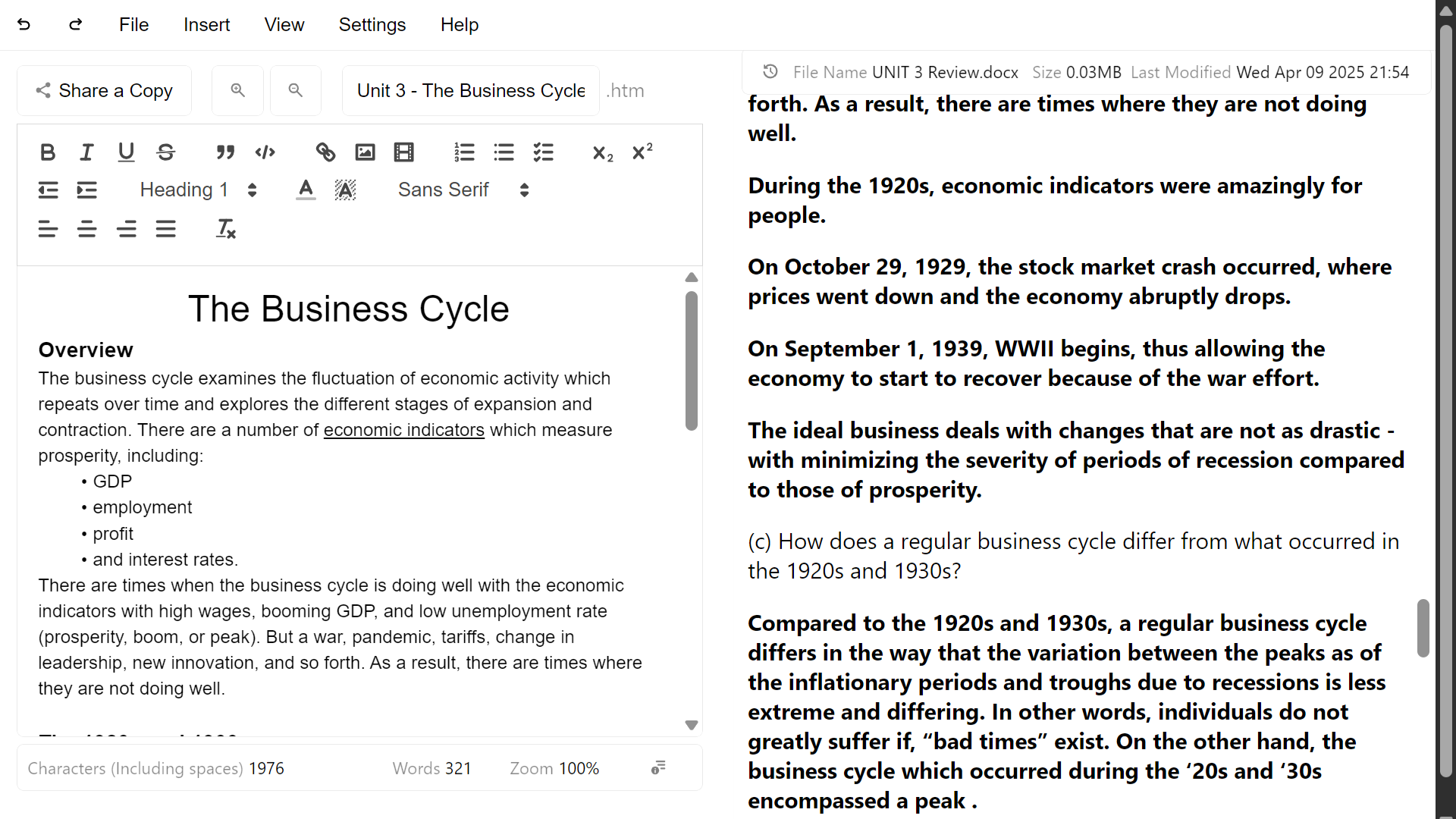Open the Insert menu

206,24
